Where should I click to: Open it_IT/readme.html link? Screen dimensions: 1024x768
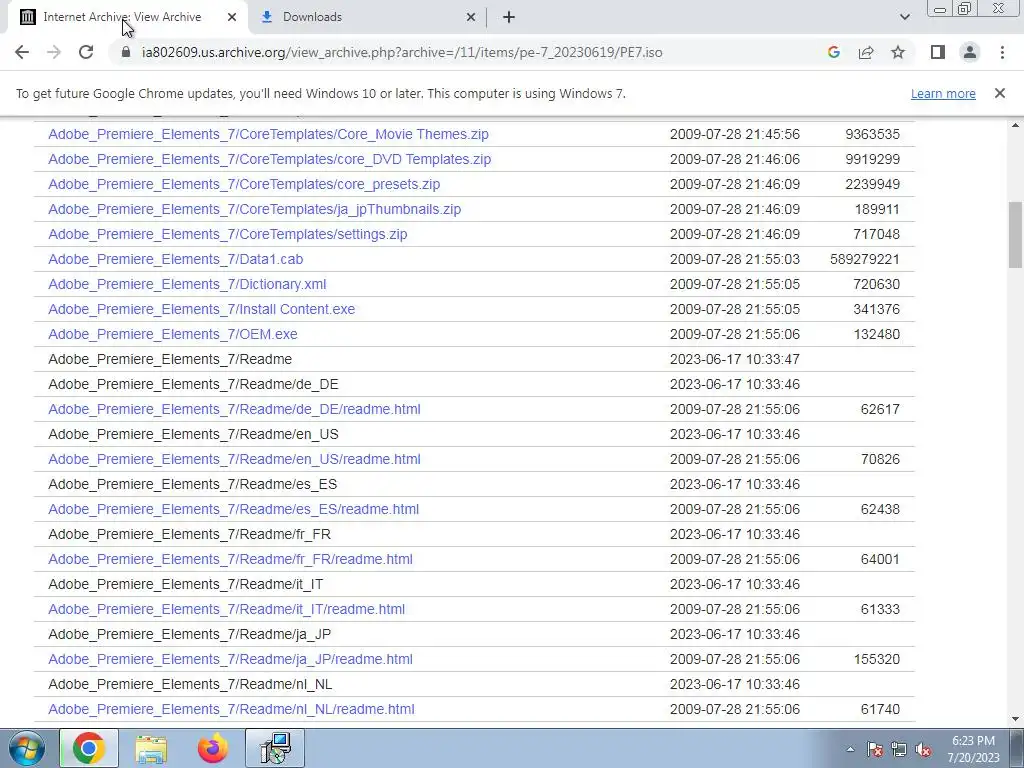(227, 609)
